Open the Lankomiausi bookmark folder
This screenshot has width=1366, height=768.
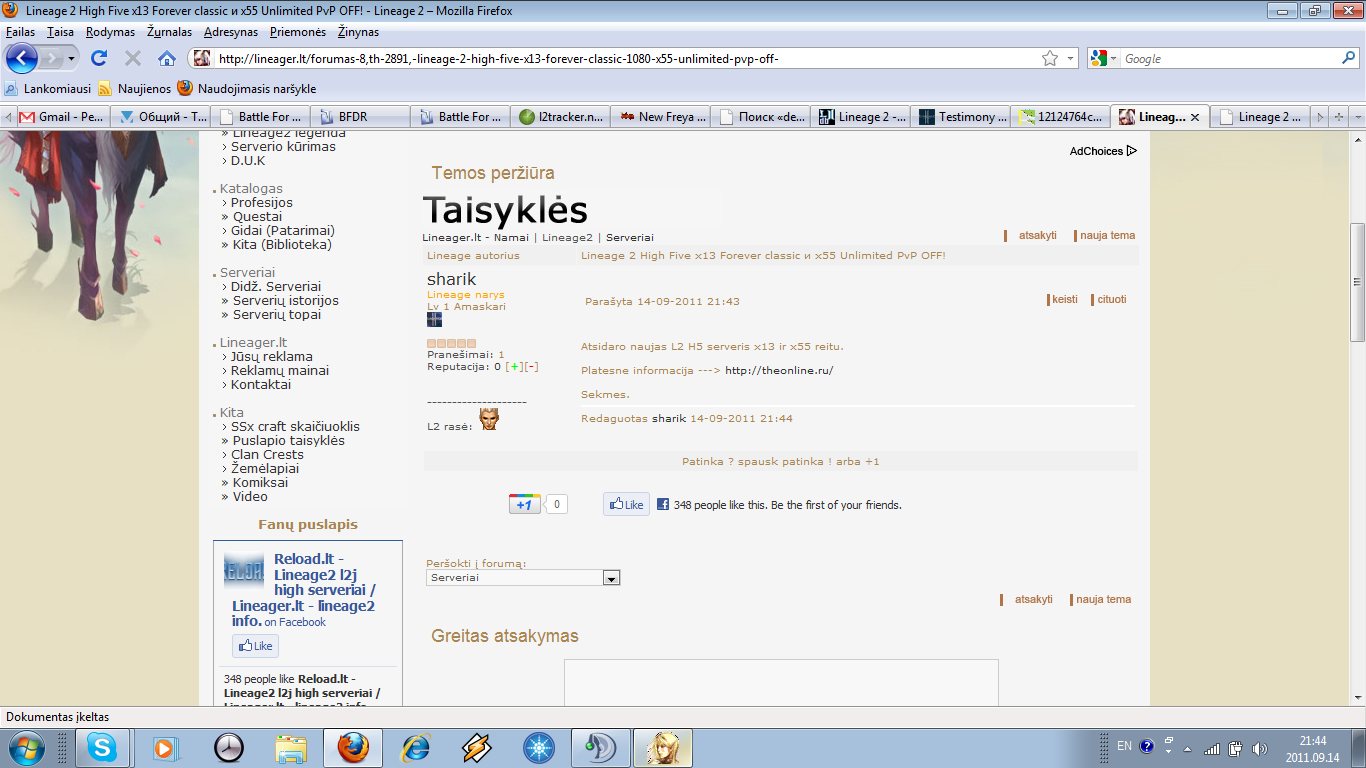click(x=46, y=88)
